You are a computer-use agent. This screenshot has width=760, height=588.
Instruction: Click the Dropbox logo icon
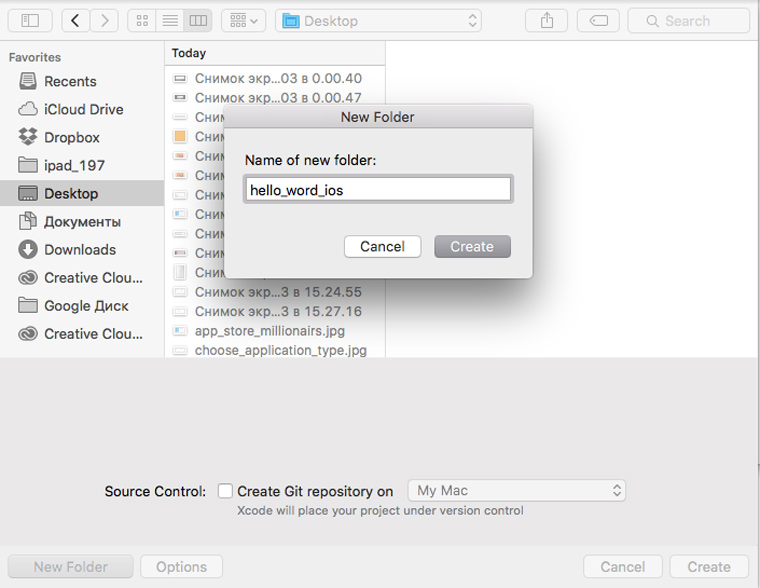tap(28, 137)
